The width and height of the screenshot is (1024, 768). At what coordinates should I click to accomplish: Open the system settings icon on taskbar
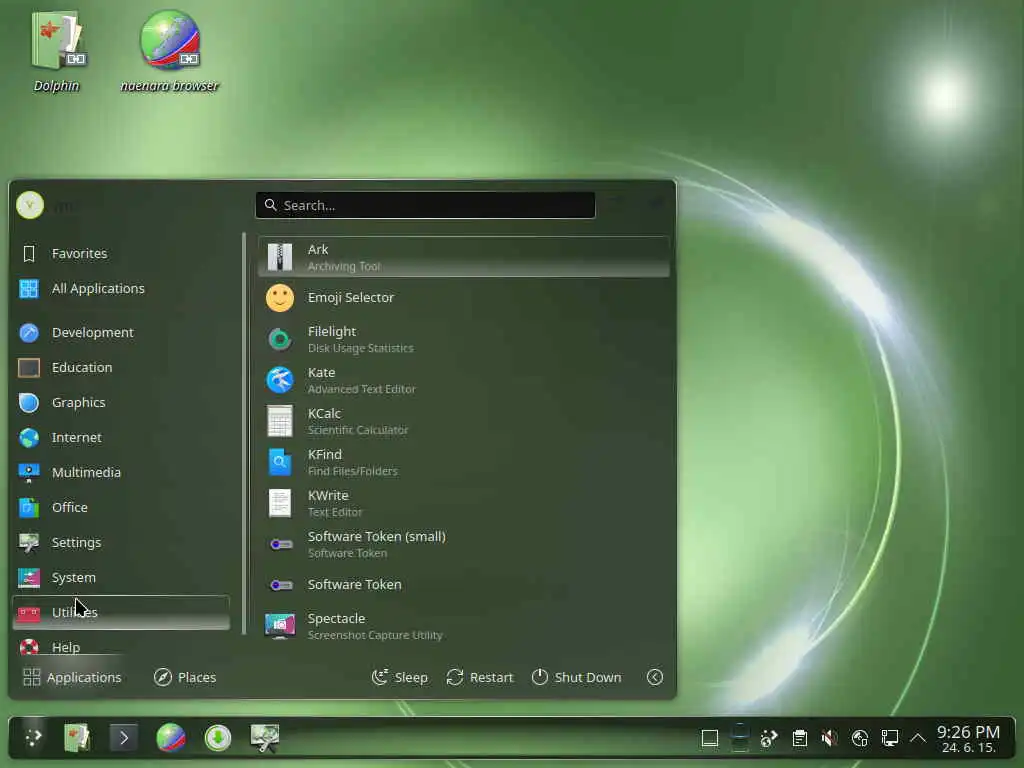(264, 738)
